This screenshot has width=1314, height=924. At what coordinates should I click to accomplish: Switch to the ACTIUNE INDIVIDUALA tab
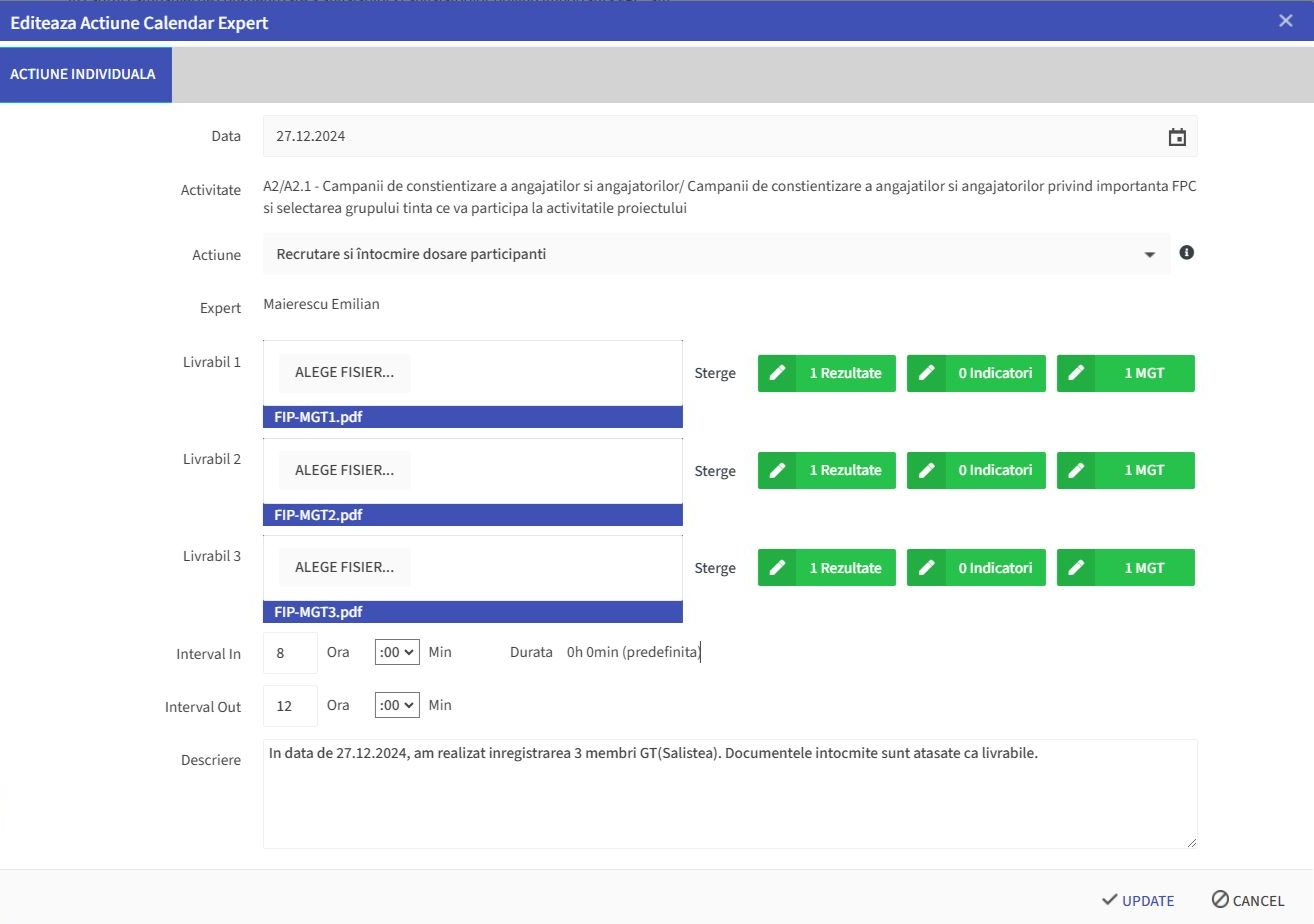(x=86, y=74)
